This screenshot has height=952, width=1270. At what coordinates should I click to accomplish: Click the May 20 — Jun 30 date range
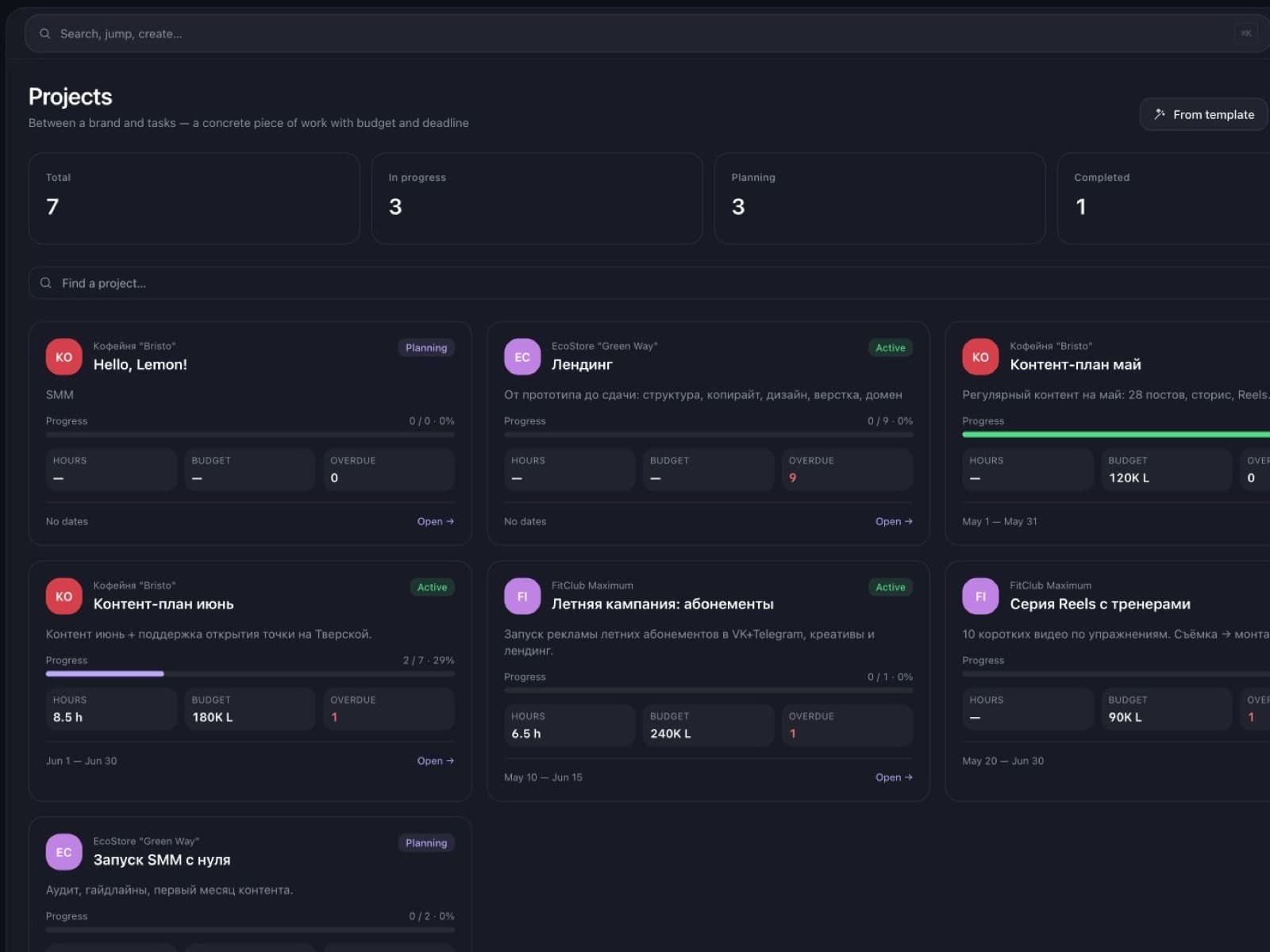(x=1003, y=761)
